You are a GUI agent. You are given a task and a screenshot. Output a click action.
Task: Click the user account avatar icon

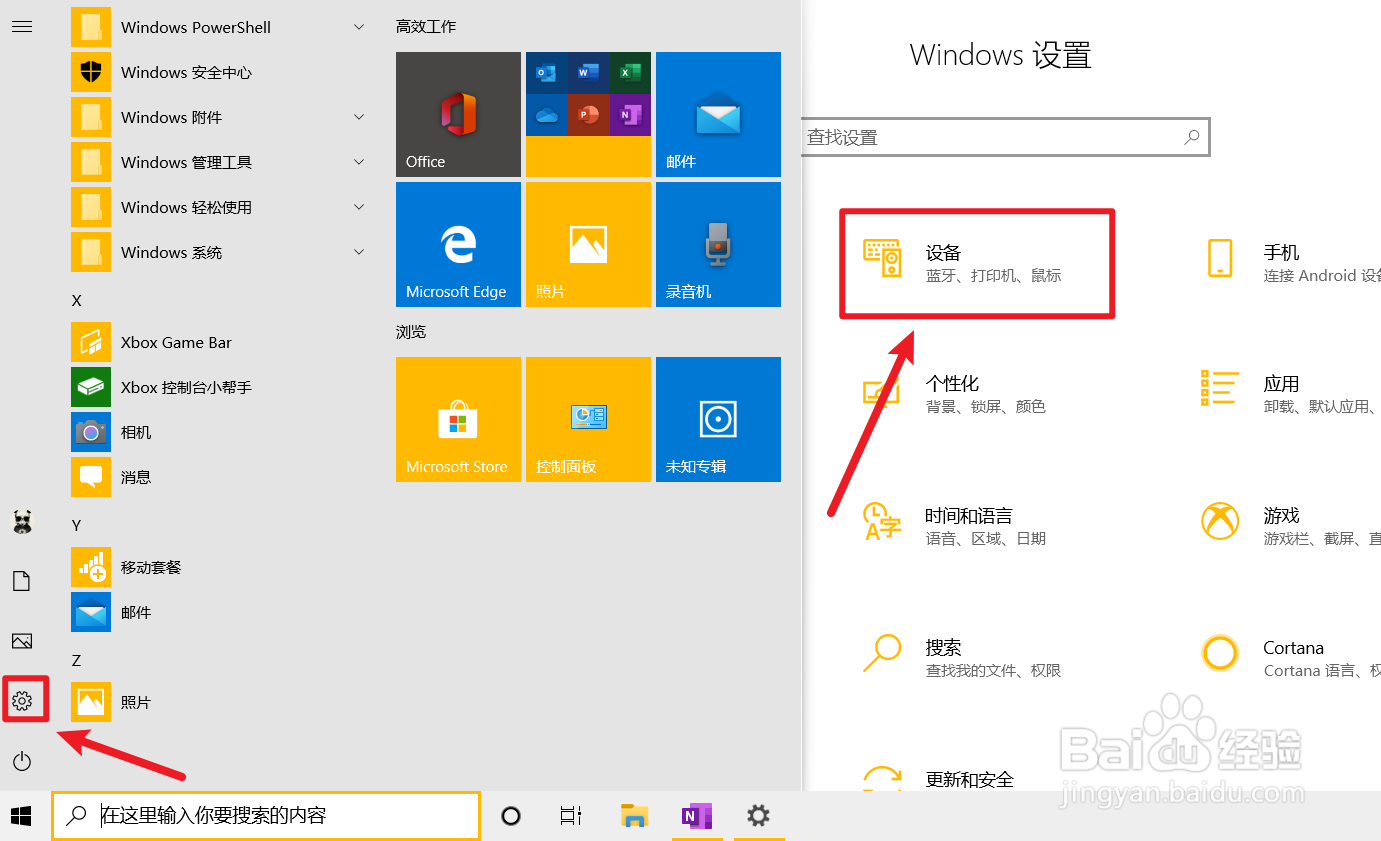22,521
